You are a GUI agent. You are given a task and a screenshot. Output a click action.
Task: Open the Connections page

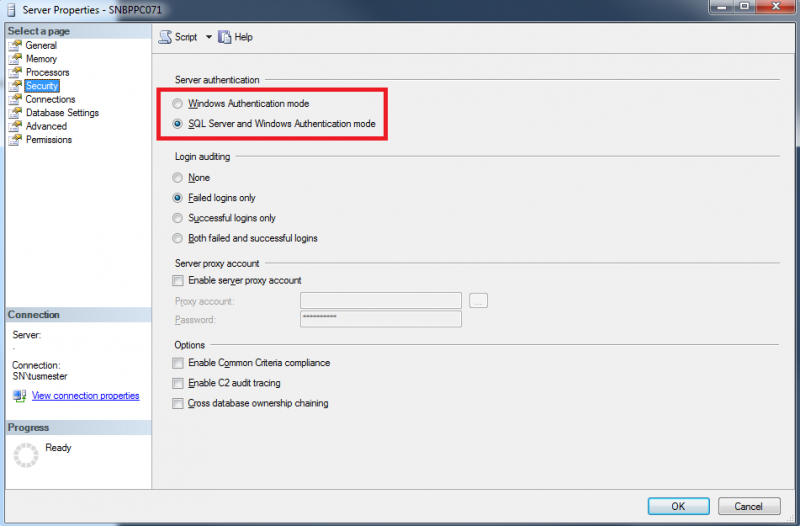pos(51,99)
